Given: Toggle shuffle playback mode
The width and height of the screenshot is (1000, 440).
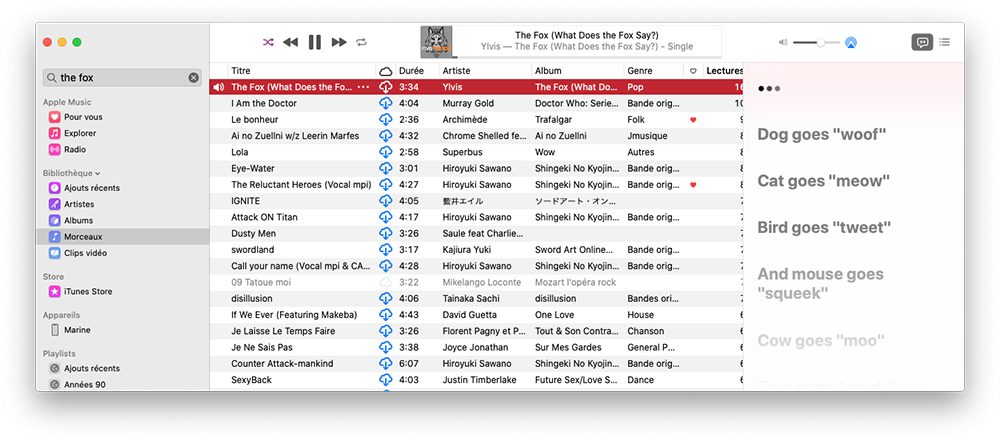Looking at the screenshot, I should click(x=268, y=42).
